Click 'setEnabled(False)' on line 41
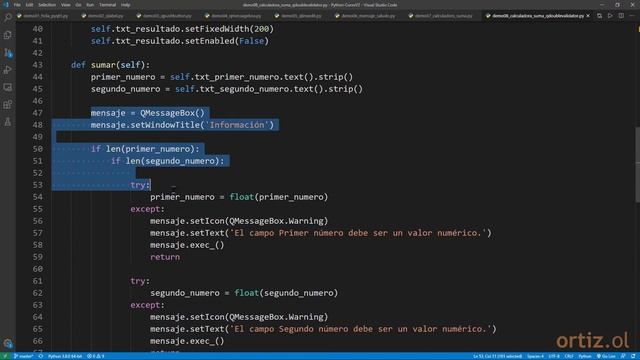The image size is (640, 360). (227, 41)
